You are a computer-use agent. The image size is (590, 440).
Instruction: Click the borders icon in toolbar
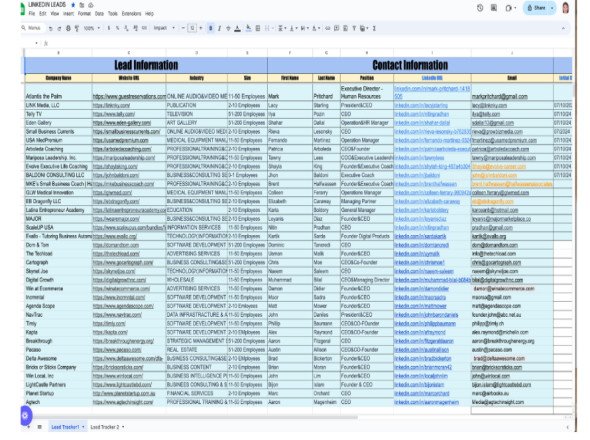258,28
